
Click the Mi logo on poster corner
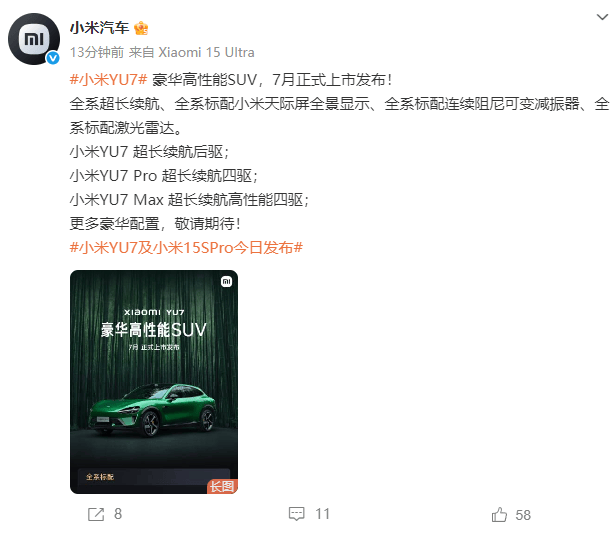coord(226,281)
